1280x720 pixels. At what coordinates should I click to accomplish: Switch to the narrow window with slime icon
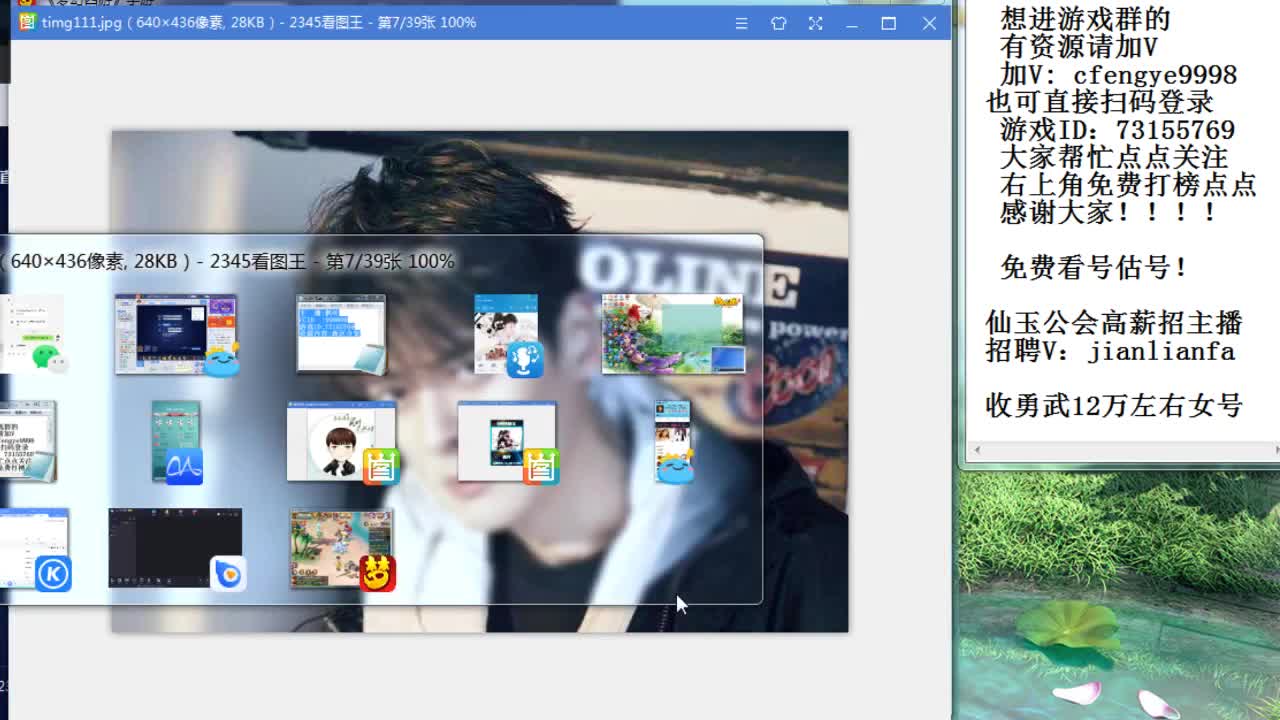673,442
